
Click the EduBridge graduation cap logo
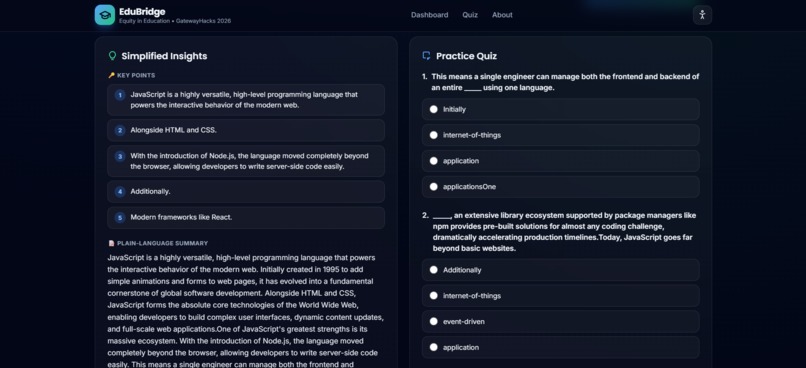click(x=105, y=15)
